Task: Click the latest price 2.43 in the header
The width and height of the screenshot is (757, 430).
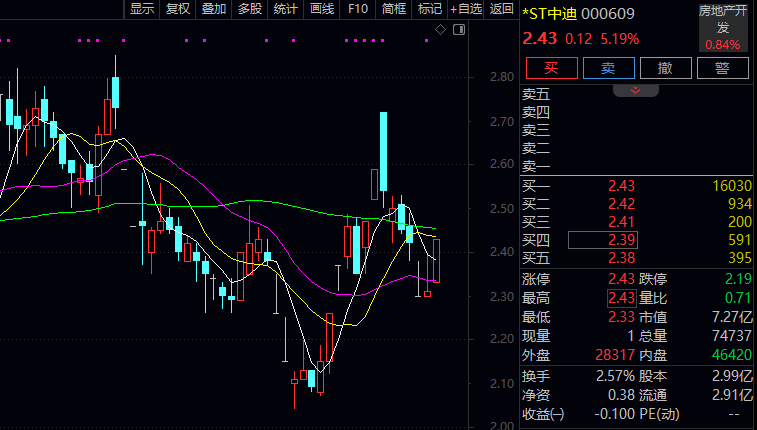Action: 540,39
